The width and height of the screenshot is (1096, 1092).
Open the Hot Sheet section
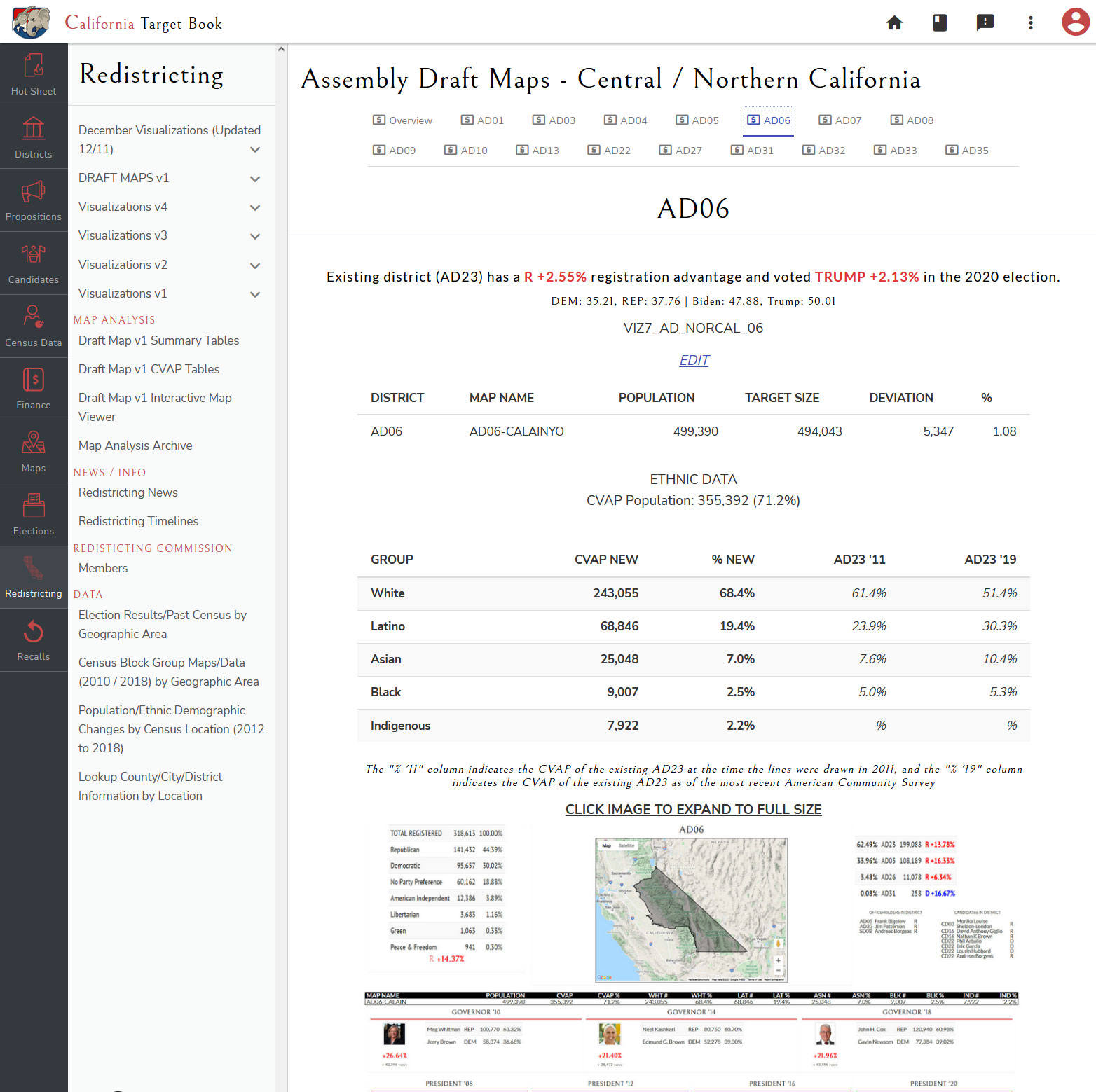coord(34,74)
